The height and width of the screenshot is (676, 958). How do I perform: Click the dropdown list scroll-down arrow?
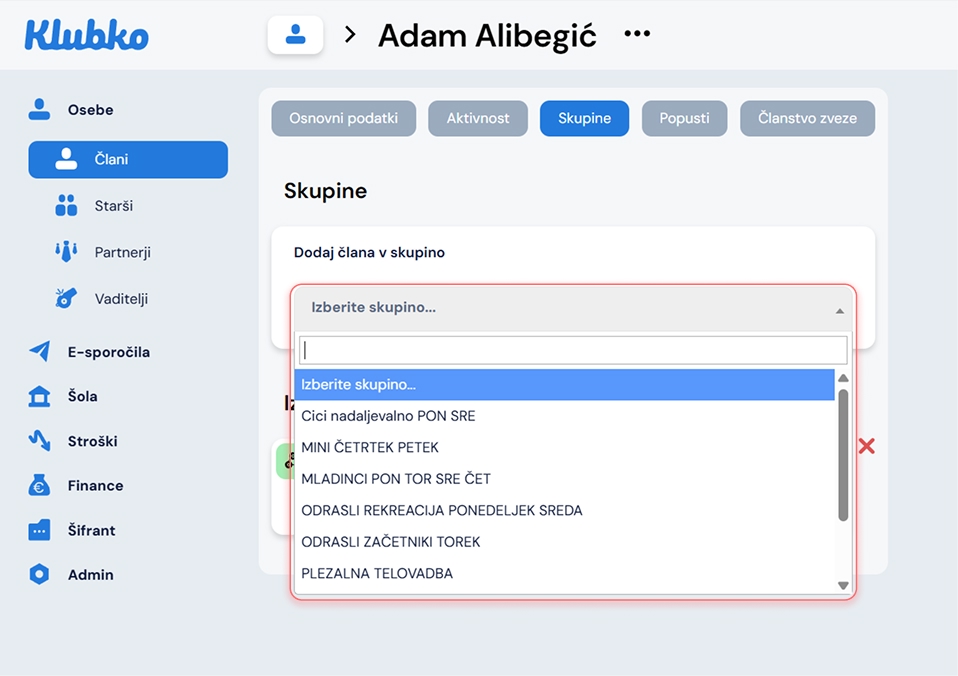pos(843,585)
